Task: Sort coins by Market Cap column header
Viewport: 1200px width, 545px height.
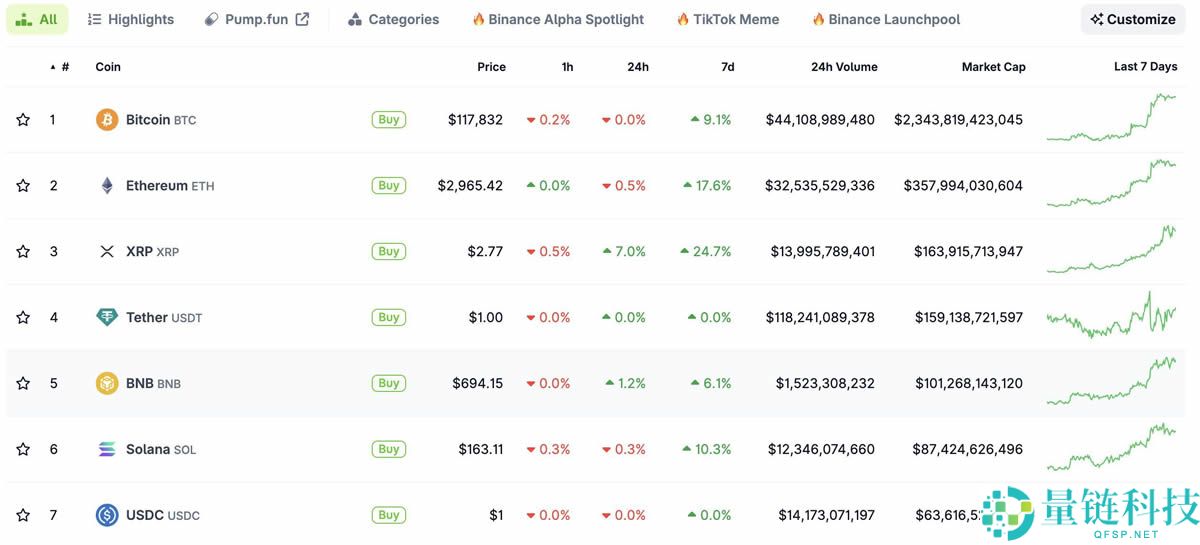Action: (x=993, y=67)
